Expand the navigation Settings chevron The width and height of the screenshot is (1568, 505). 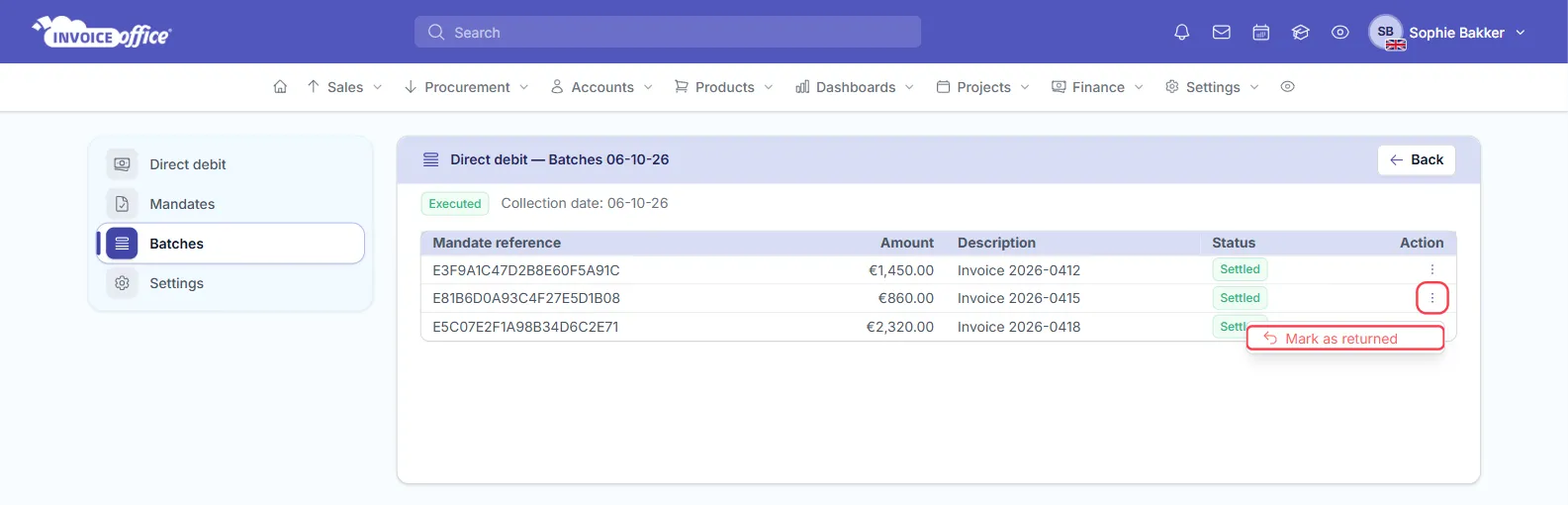point(1254,87)
